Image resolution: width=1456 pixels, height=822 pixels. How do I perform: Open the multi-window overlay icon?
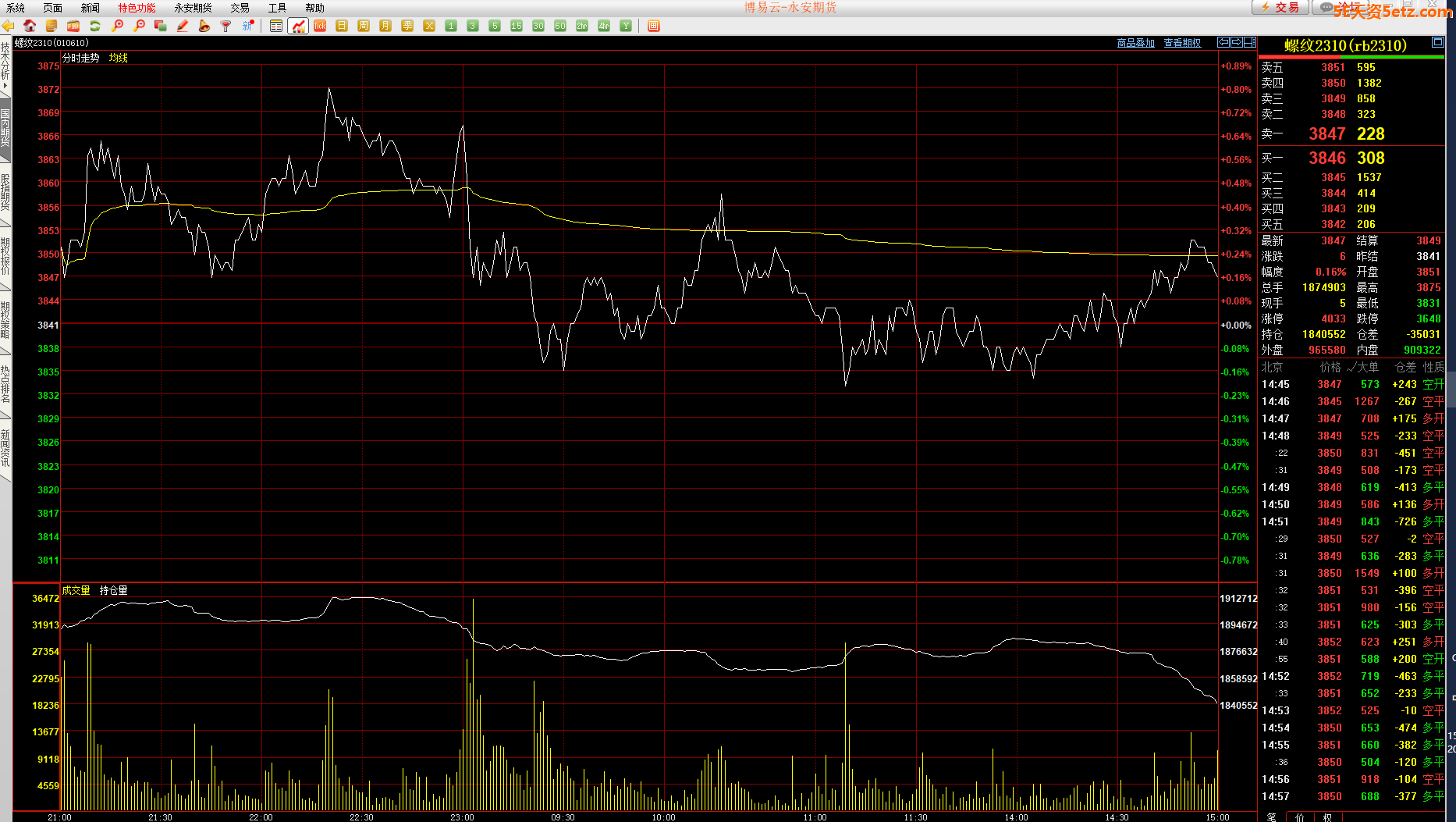[161, 26]
